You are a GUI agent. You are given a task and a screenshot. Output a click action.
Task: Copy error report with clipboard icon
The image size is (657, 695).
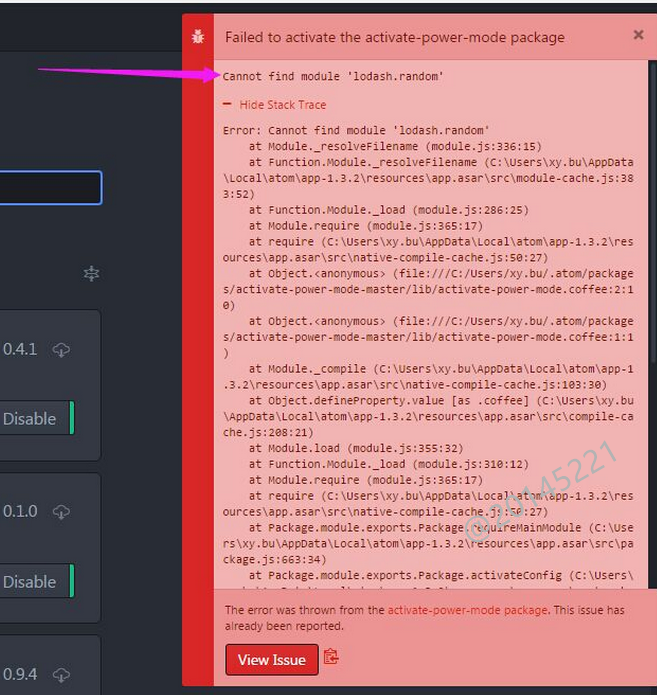(x=331, y=657)
